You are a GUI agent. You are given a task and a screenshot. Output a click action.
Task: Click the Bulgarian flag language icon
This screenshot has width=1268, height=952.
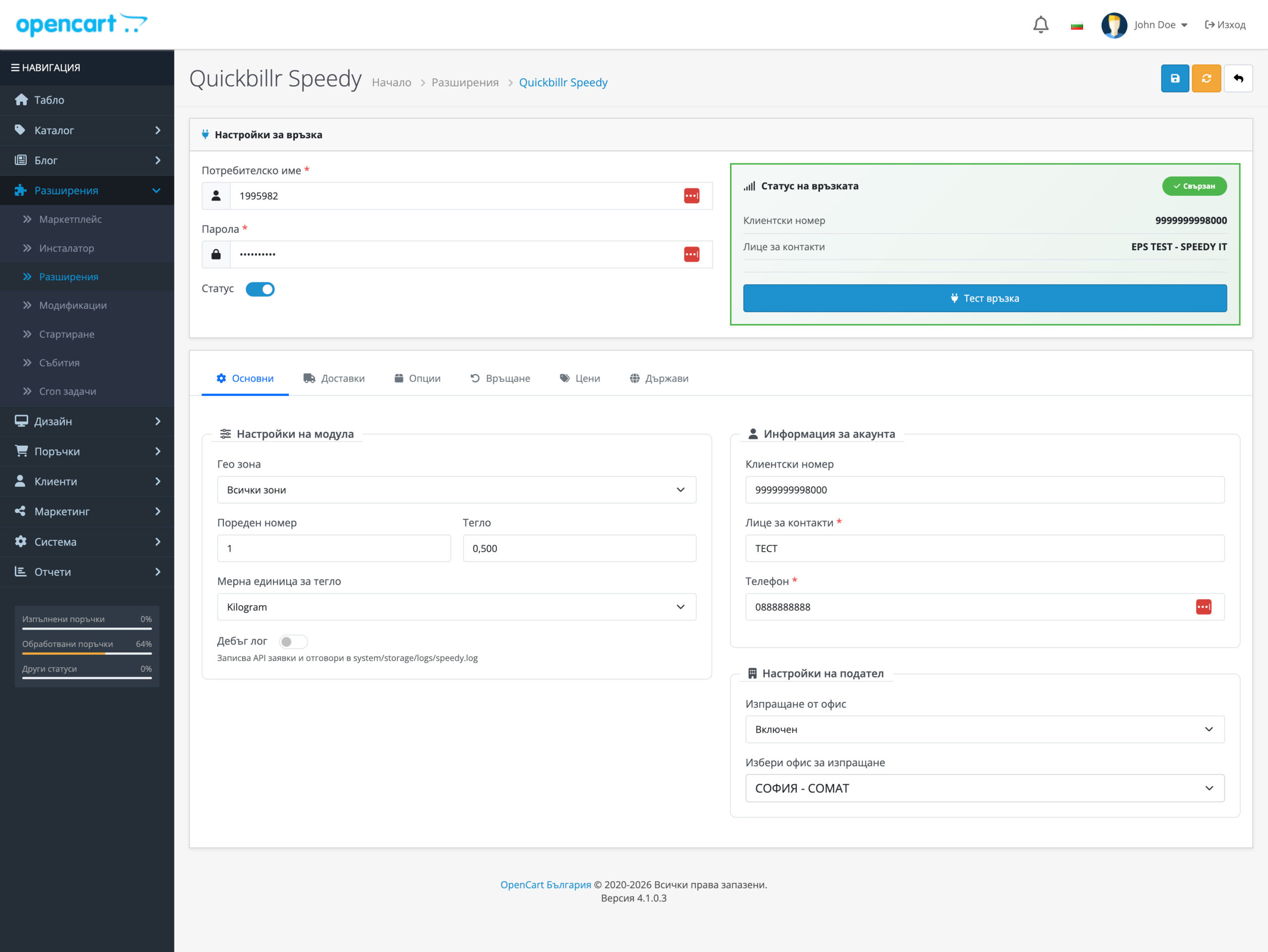(x=1076, y=26)
